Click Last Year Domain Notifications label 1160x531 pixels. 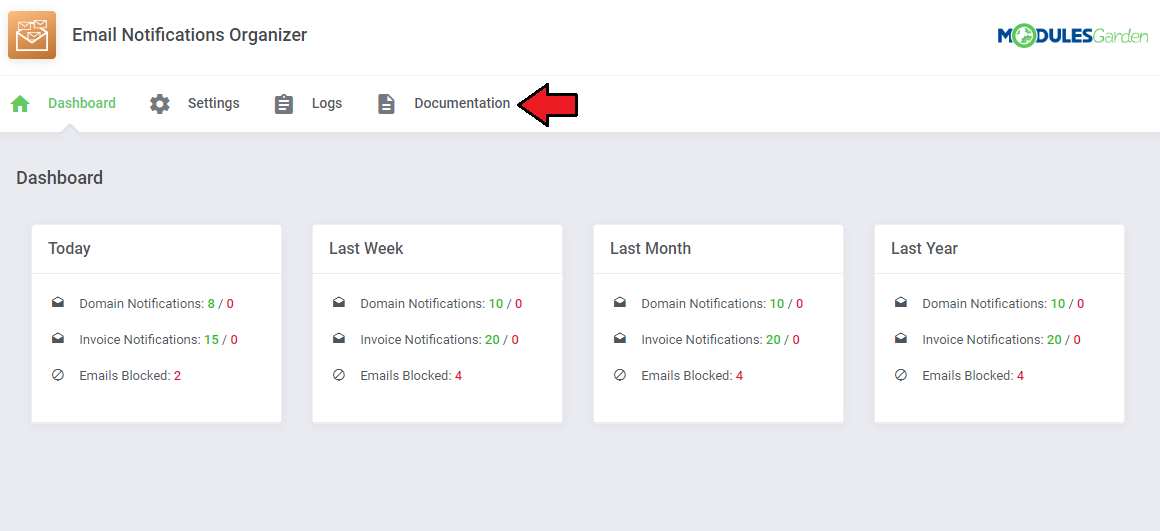click(x=985, y=303)
